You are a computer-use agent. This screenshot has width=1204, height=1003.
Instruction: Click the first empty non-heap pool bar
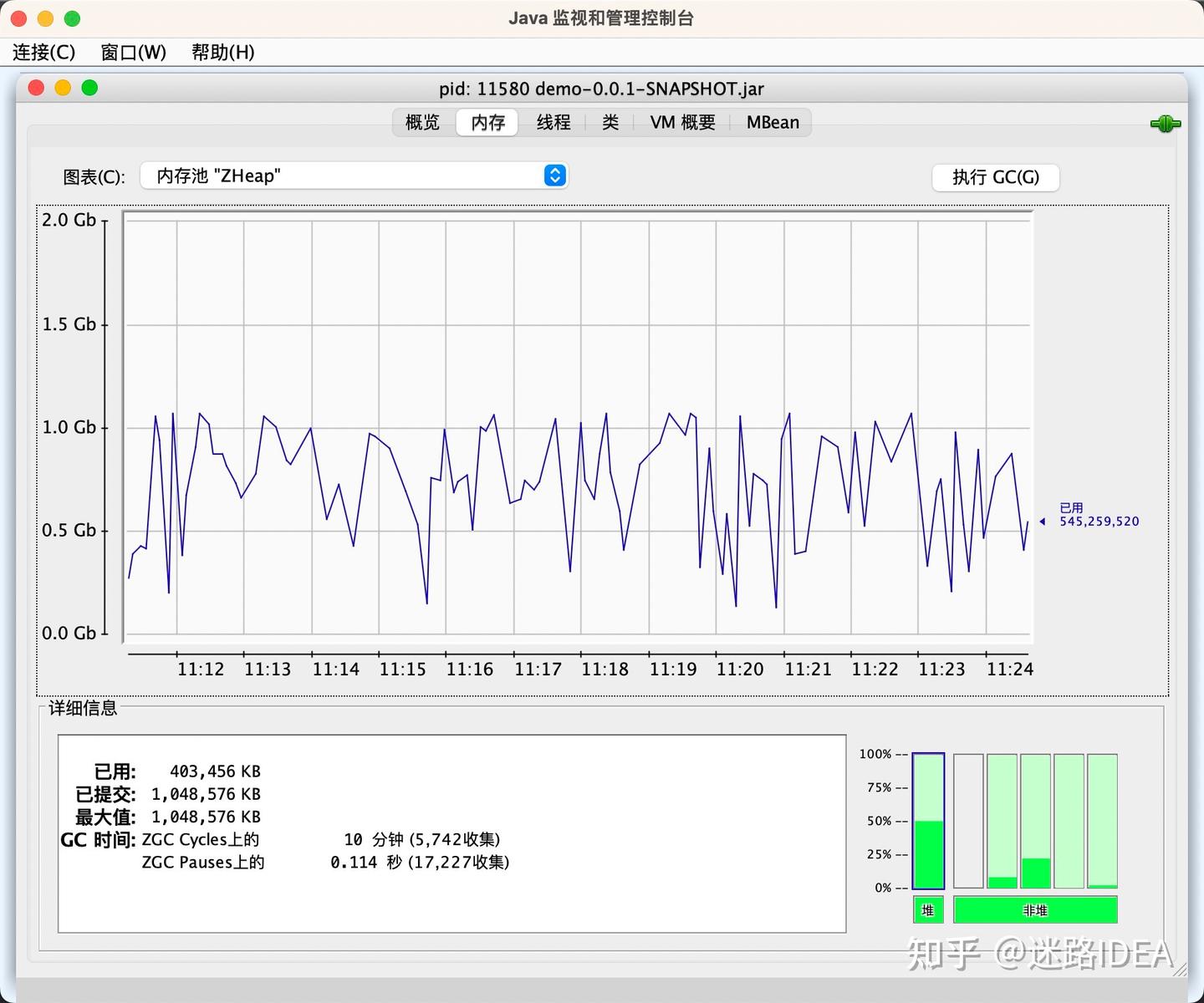(968, 821)
